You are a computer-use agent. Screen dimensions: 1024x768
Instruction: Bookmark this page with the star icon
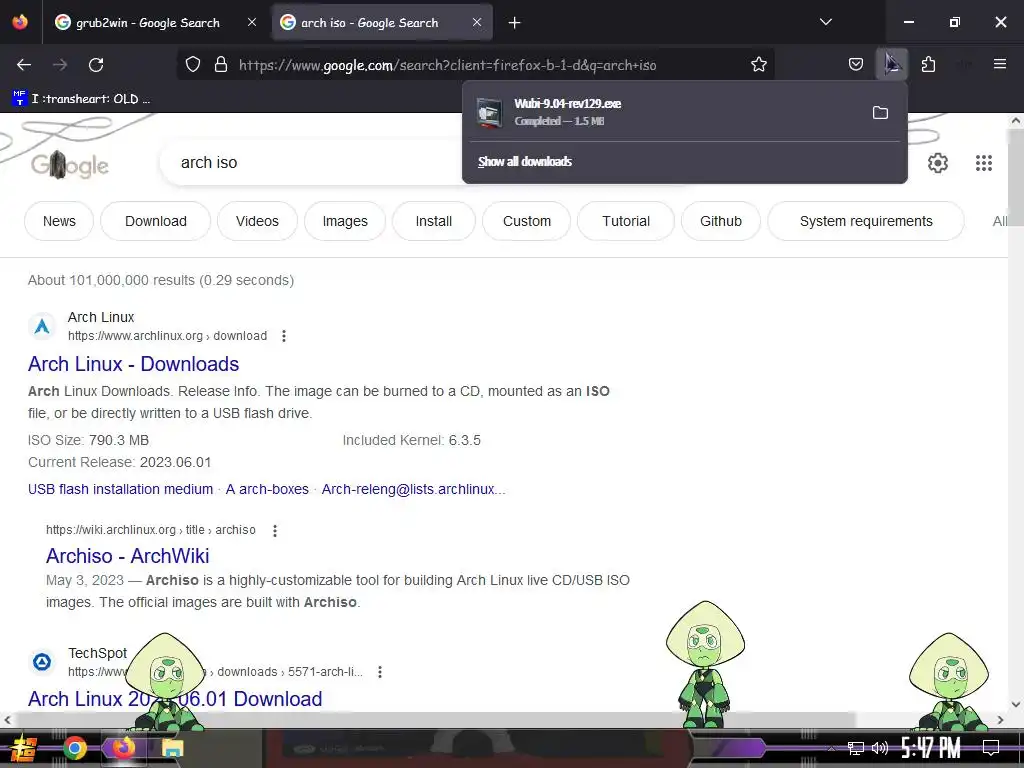(759, 65)
